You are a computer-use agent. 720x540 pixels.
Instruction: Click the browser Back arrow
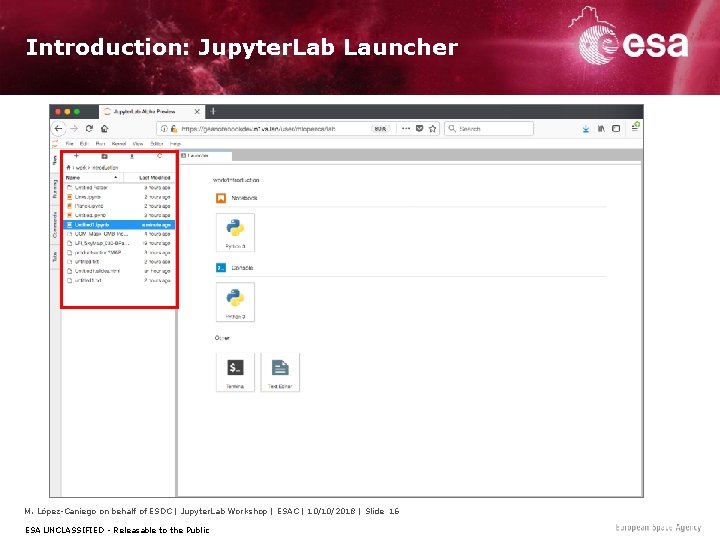coord(58,129)
